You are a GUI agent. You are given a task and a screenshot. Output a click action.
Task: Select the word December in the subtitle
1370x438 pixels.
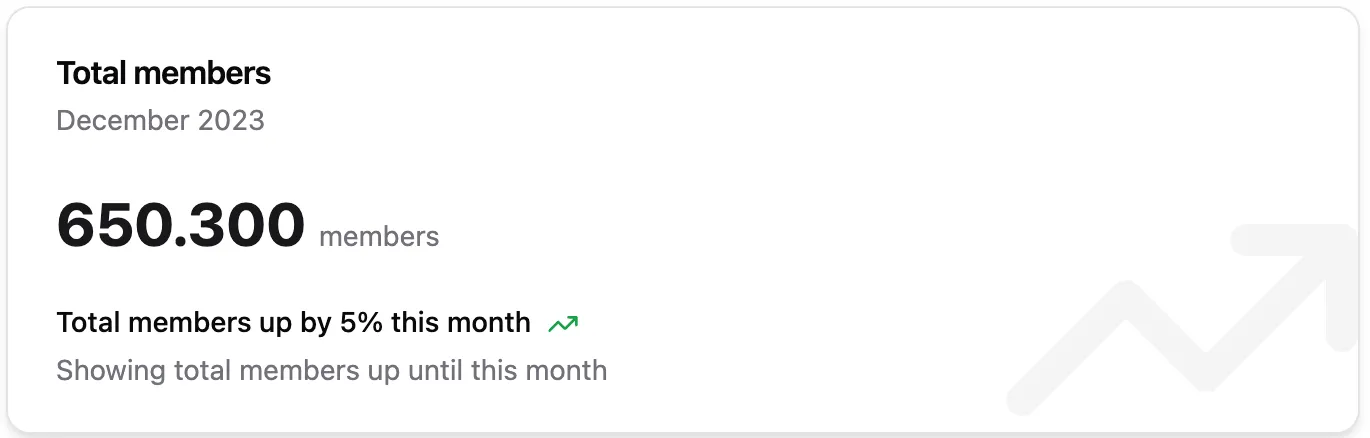pos(123,121)
